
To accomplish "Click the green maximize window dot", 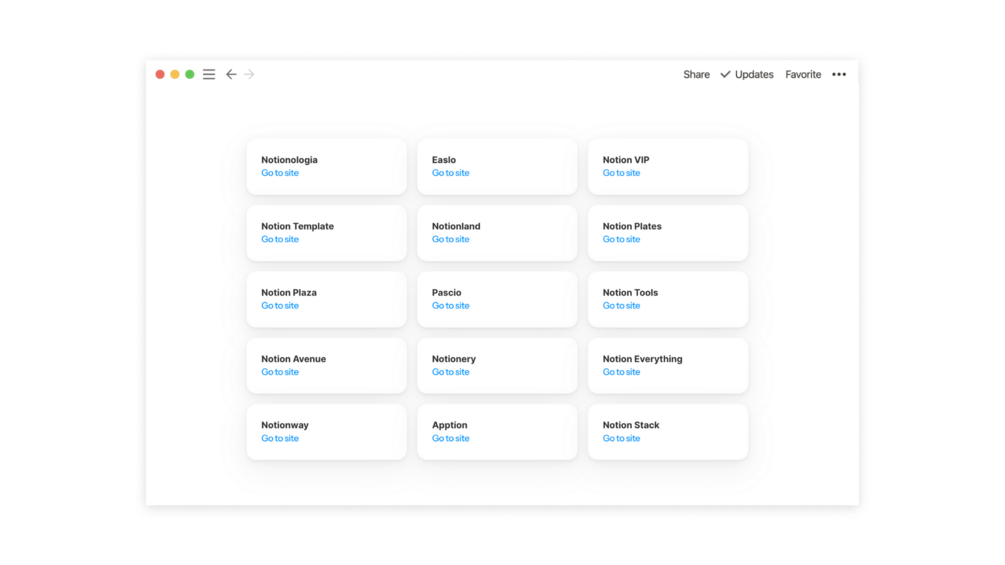I will (x=190, y=74).
